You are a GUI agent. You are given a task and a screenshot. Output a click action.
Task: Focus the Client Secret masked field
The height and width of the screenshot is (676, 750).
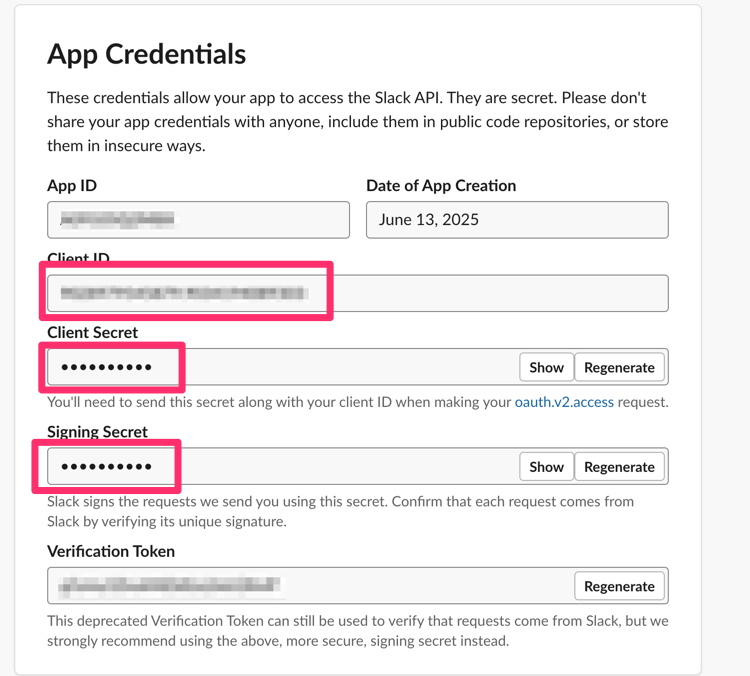(x=280, y=367)
